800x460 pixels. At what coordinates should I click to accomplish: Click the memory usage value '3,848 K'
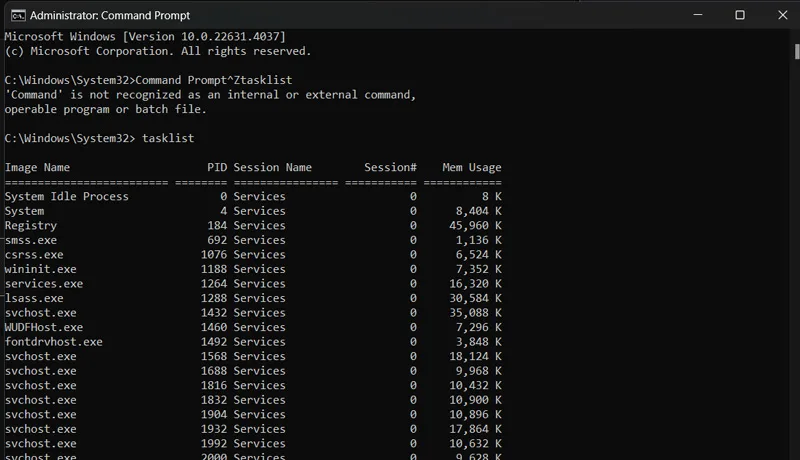tap(479, 342)
